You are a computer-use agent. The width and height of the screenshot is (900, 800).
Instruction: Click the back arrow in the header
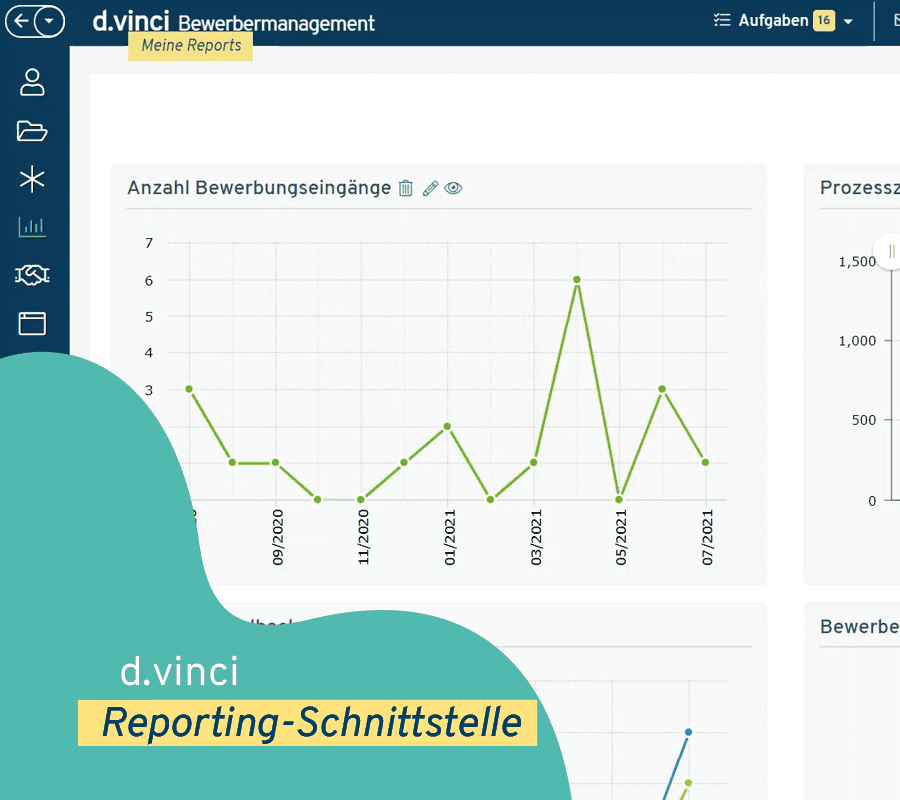21,21
